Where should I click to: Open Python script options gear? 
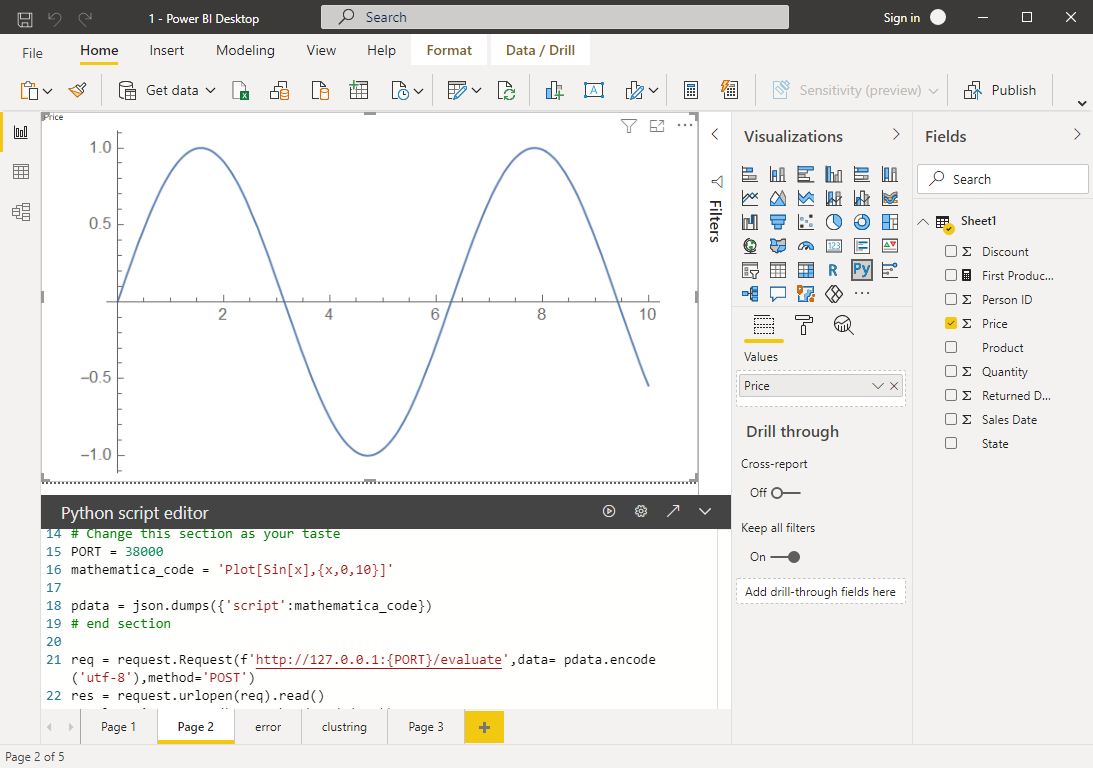point(641,511)
